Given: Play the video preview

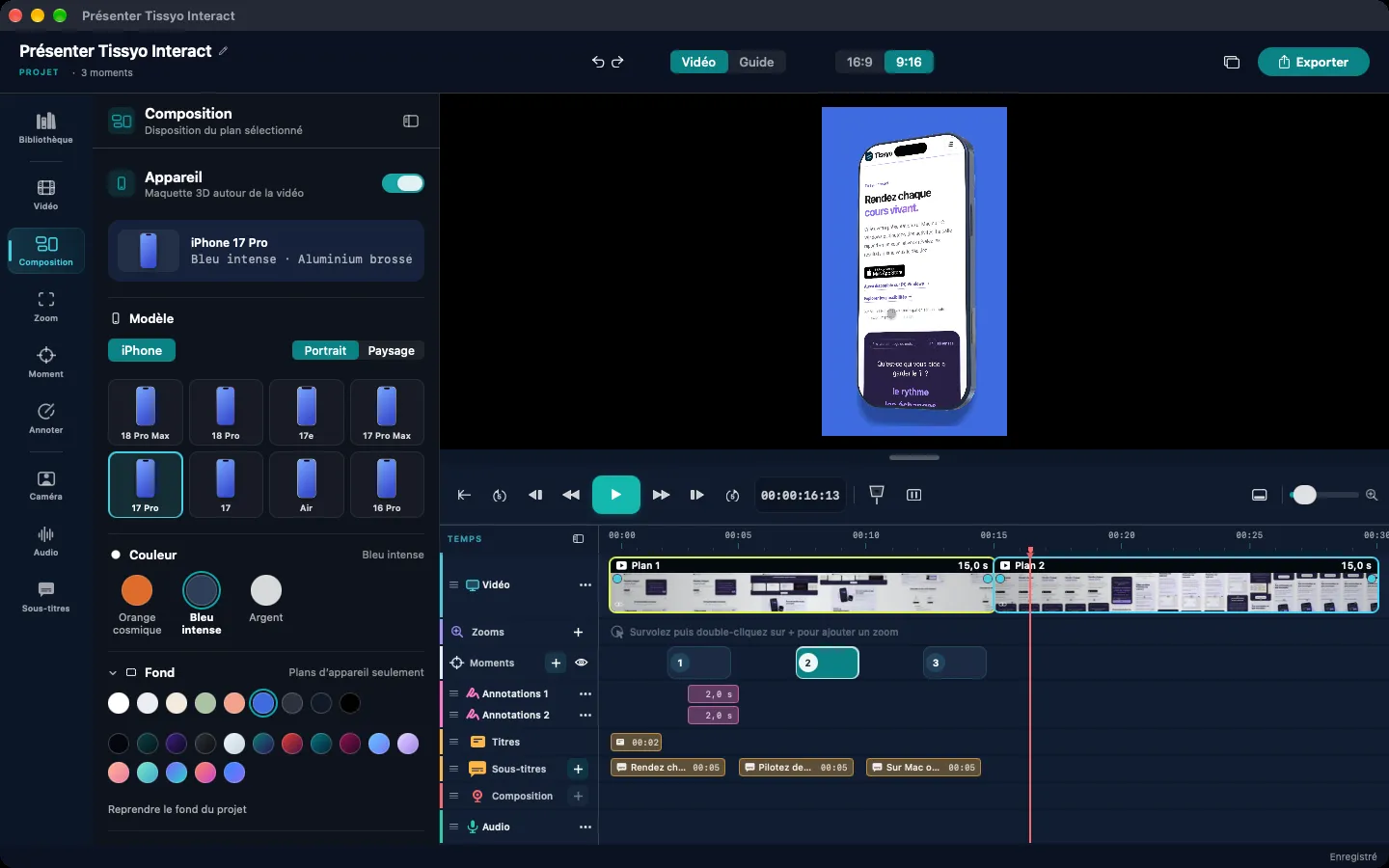Looking at the screenshot, I should pyautogui.click(x=615, y=495).
